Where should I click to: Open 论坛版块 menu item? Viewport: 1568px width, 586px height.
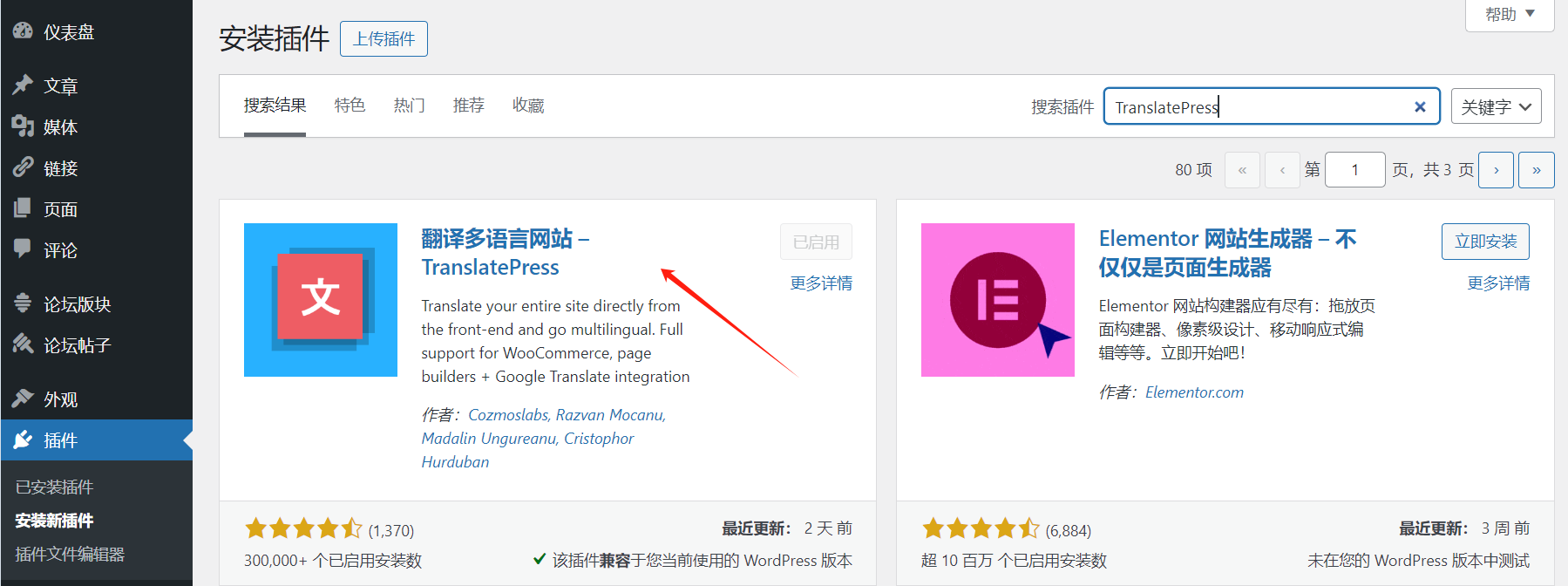click(x=96, y=303)
